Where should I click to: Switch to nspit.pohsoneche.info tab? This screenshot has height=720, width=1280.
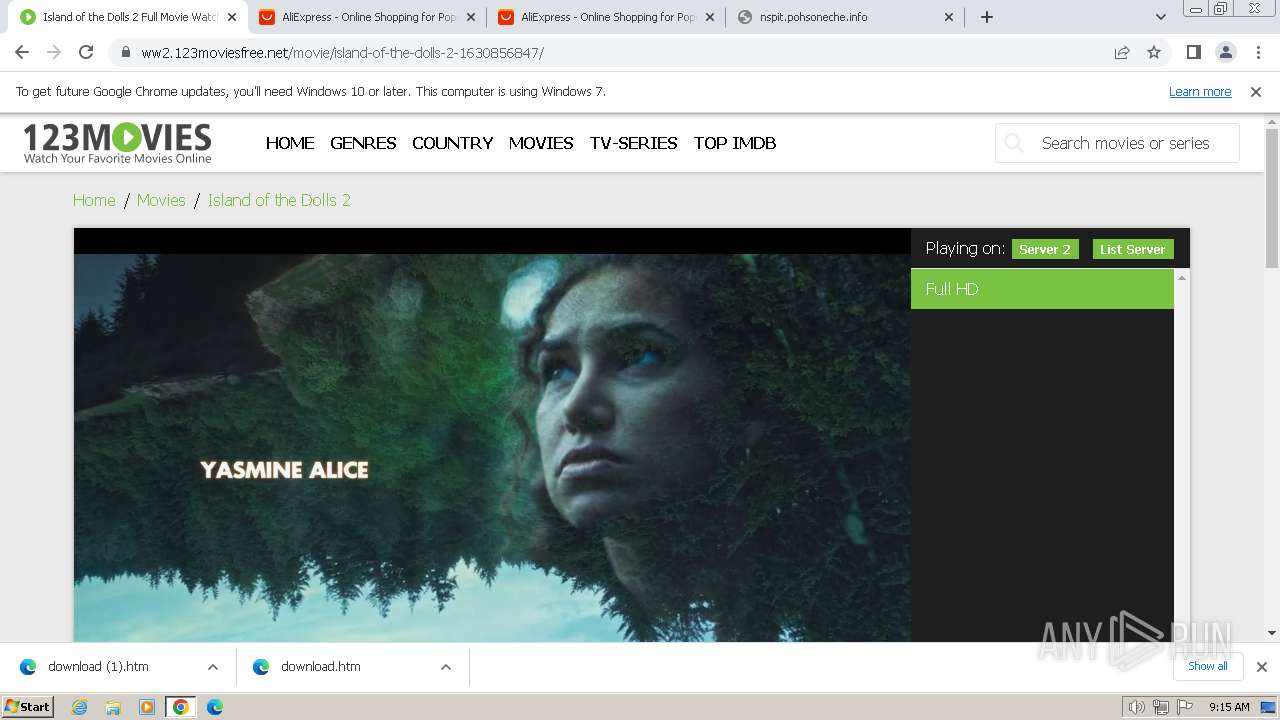tap(846, 17)
